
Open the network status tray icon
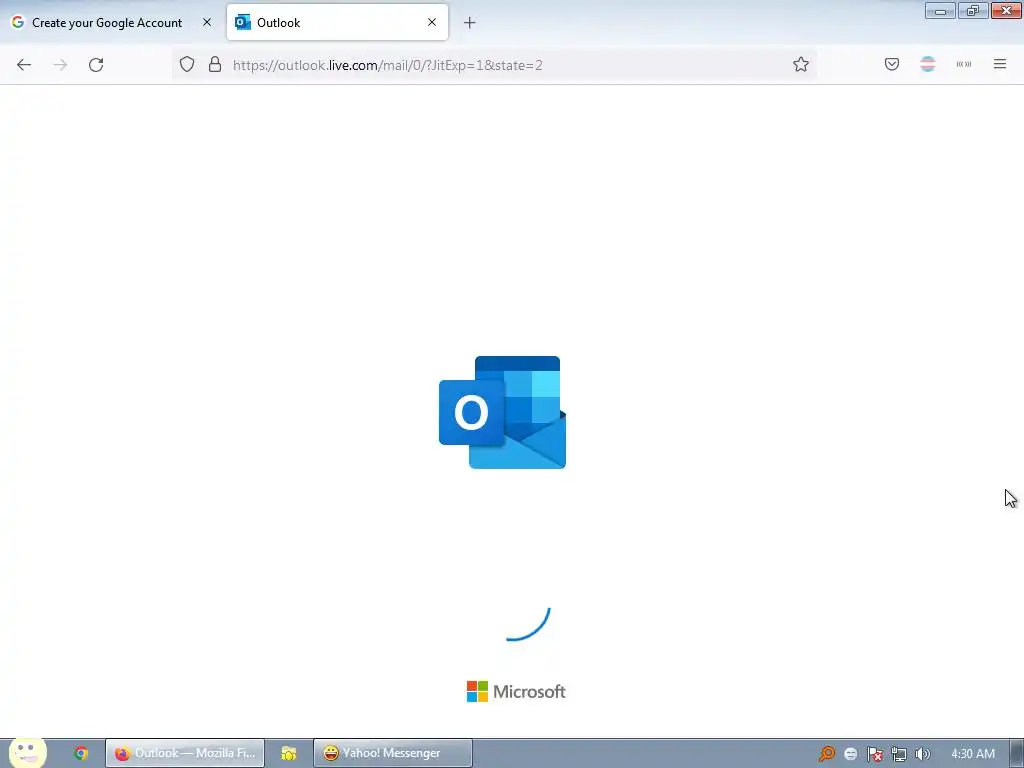click(x=899, y=754)
